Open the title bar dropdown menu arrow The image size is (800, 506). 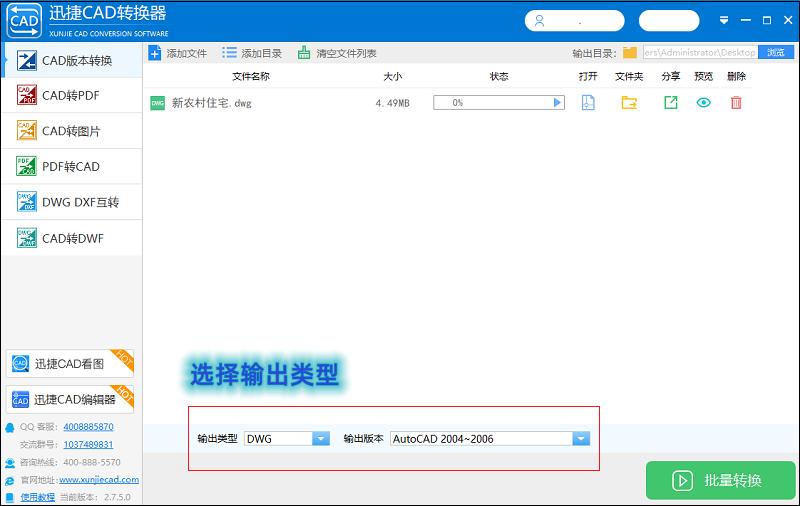click(x=724, y=20)
